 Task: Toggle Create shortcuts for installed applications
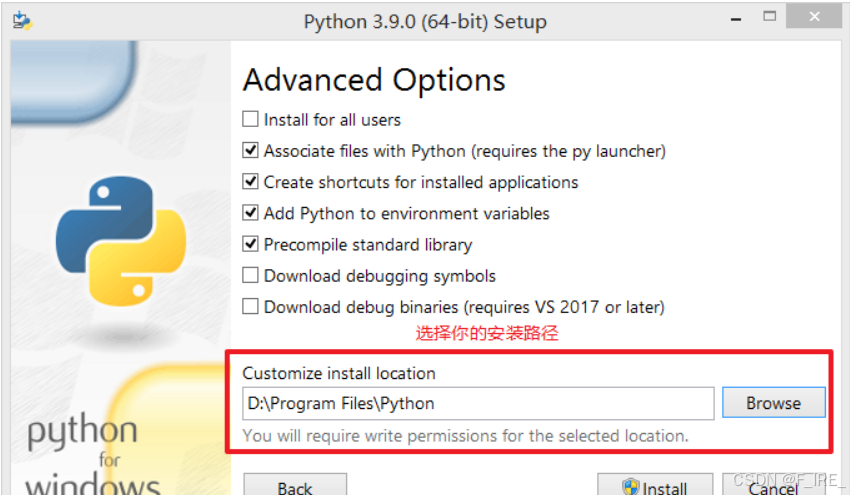click(250, 182)
